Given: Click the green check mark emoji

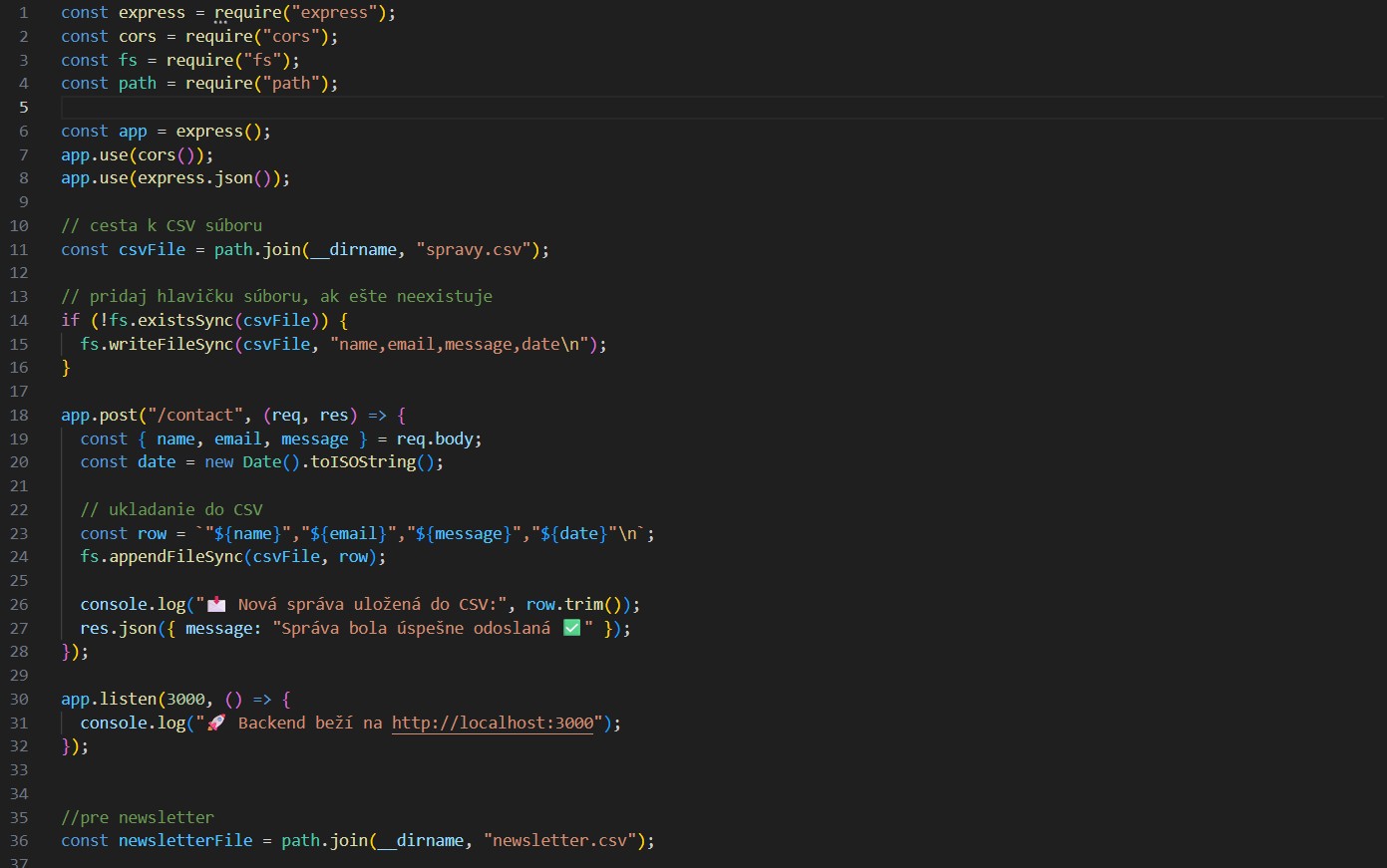Looking at the screenshot, I should click(x=571, y=628).
